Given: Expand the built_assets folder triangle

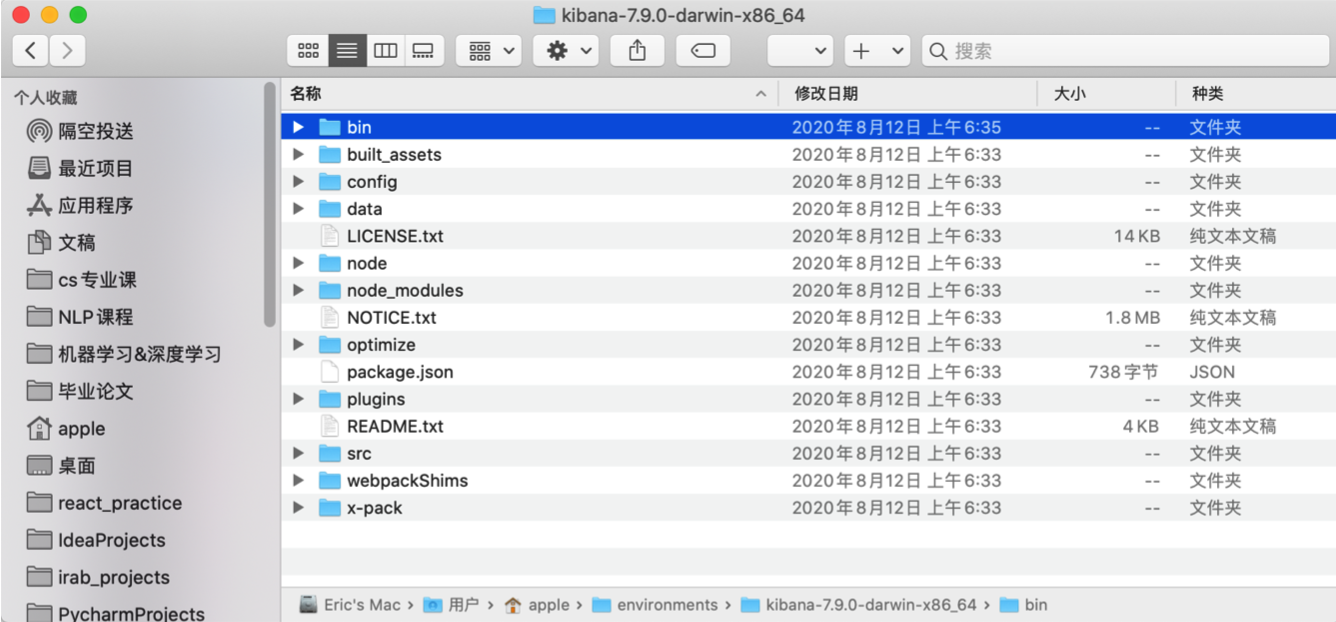Looking at the screenshot, I should click(x=298, y=154).
